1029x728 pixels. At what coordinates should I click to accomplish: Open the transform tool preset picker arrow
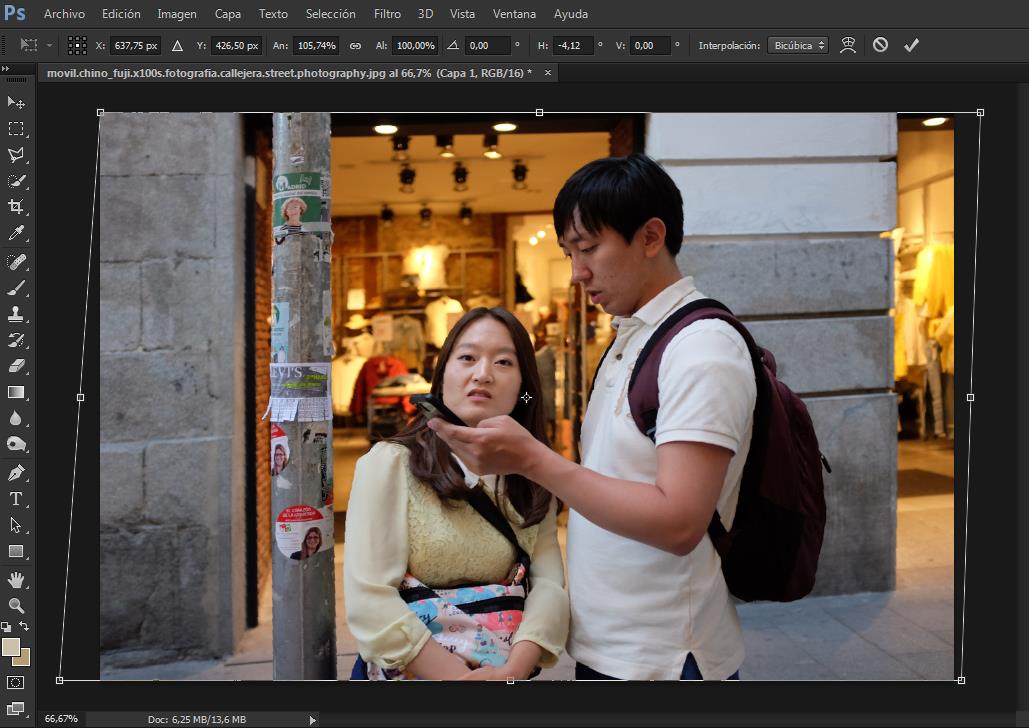click(x=49, y=45)
